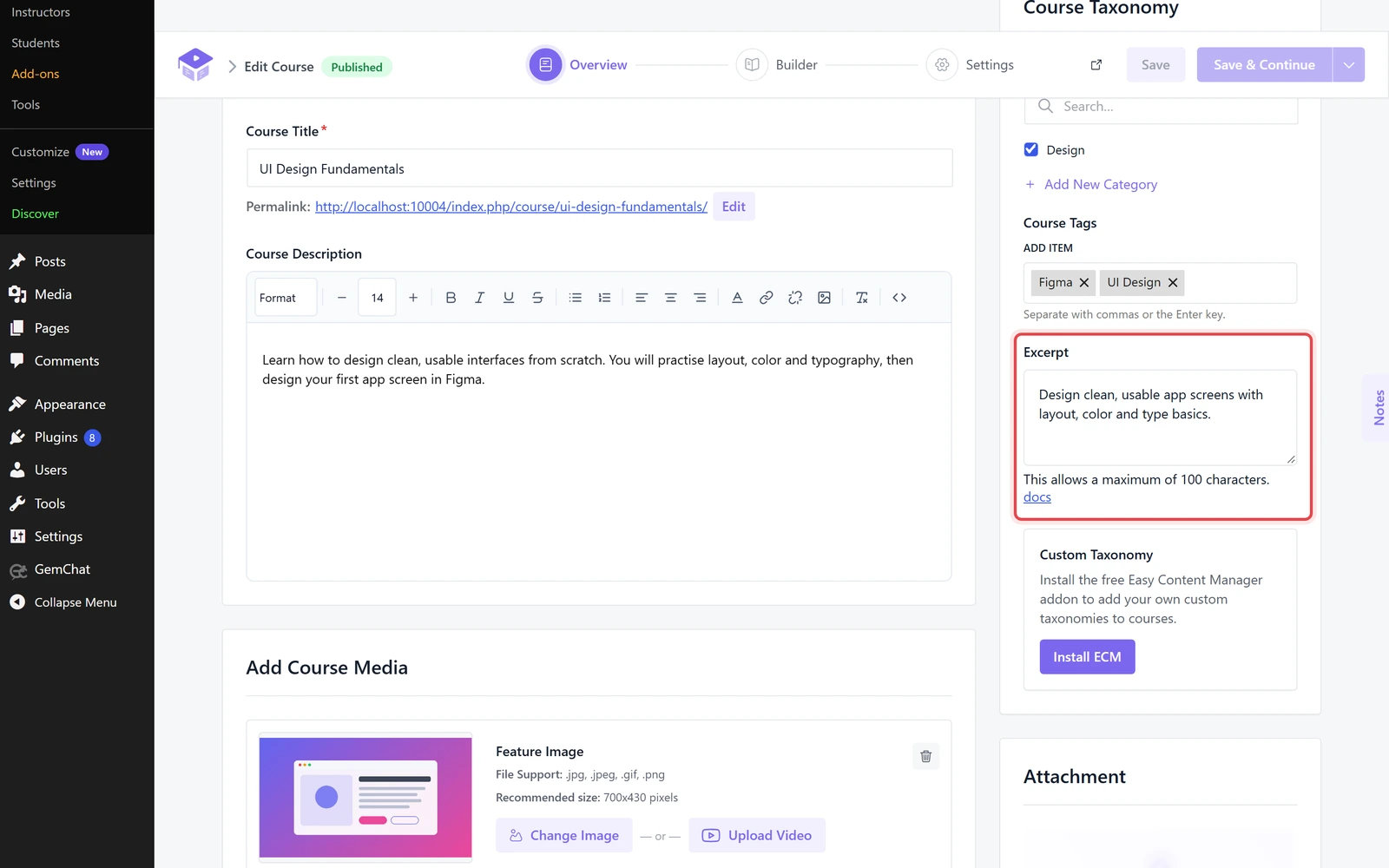The width and height of the screenshot is (1389, 868).
Task: Increase font size with plus button
Action: pos(413,298)
